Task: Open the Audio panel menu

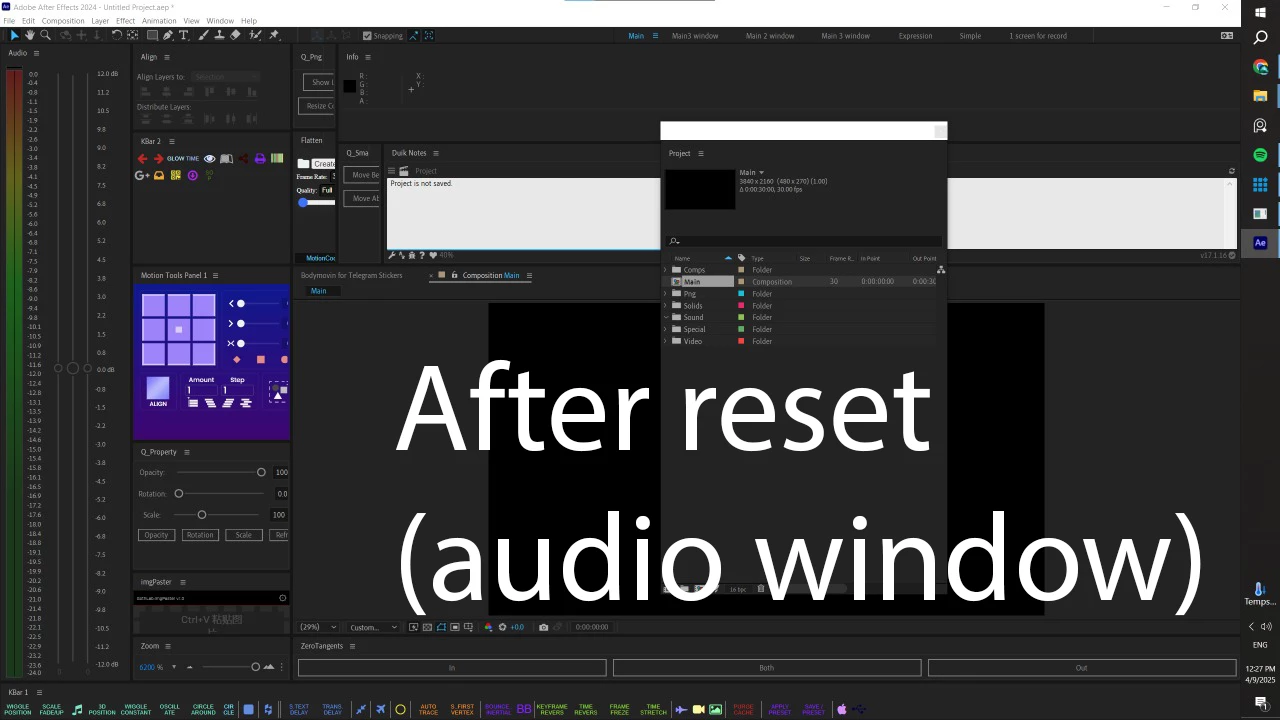Action: tap(36, 53)
